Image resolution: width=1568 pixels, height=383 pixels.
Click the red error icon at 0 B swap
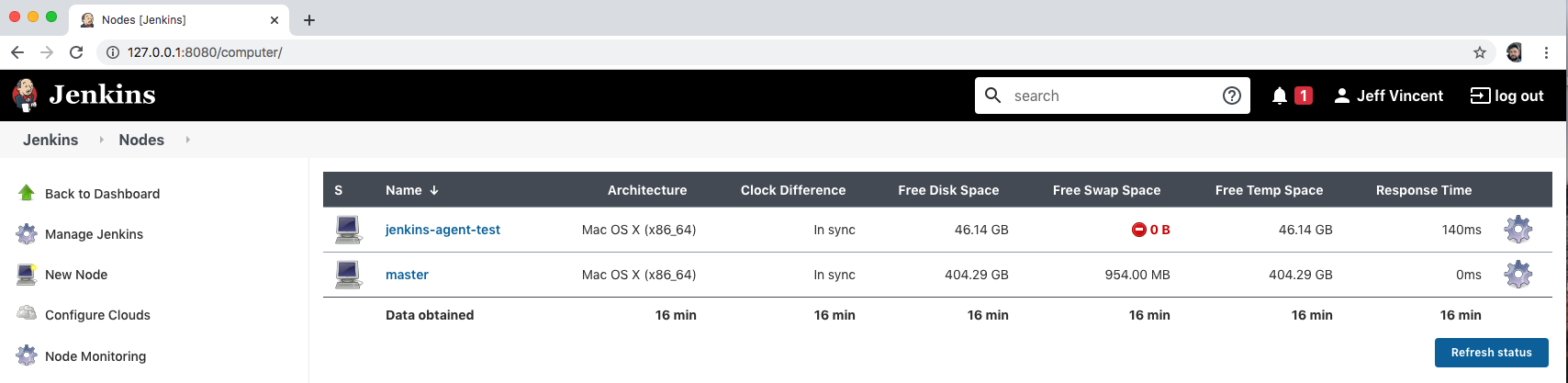(x=1138, y=230)
